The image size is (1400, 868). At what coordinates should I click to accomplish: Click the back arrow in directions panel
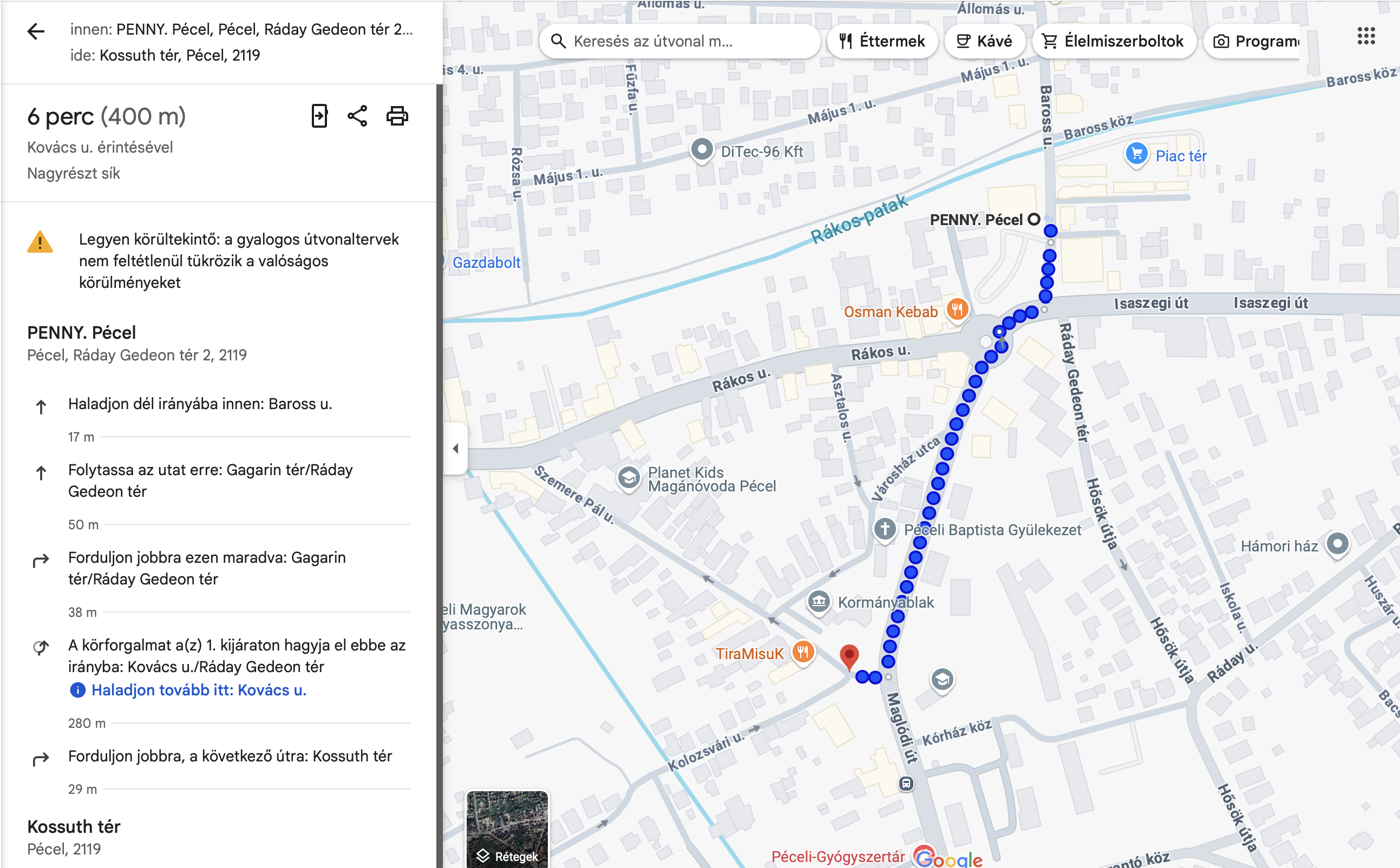tap(36, 31)
